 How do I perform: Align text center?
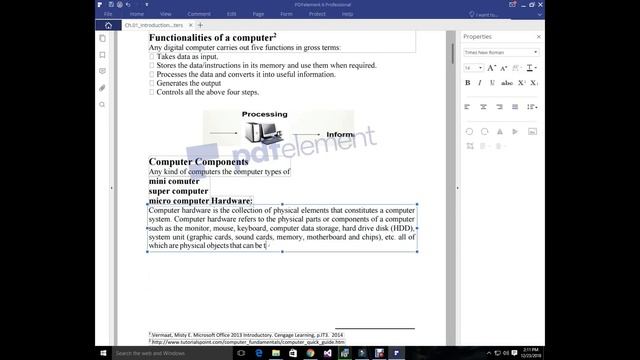click(483, 107)
